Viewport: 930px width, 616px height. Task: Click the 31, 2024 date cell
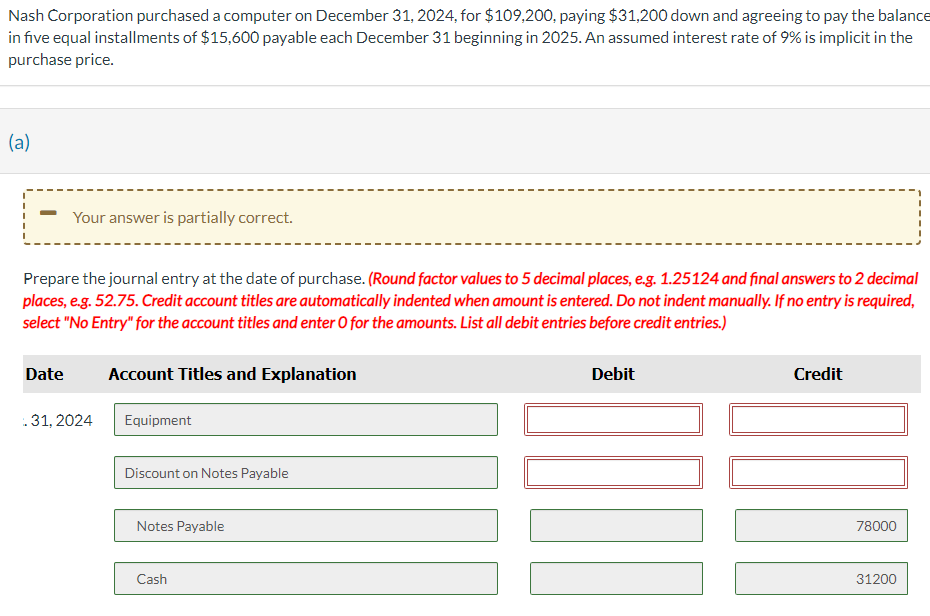coord(59,420)
